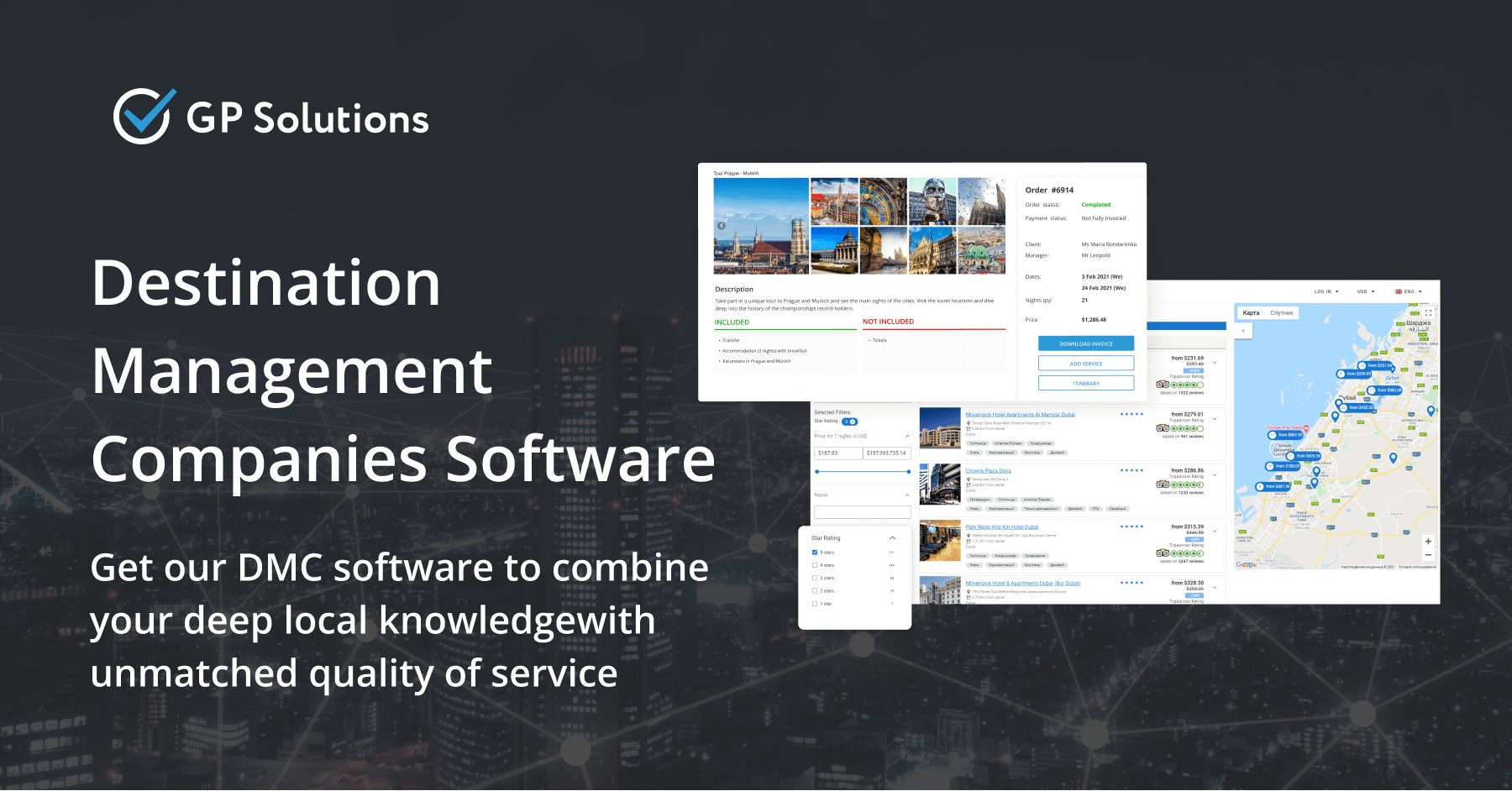Viewport: 1512px width, 791px height.
Task: Click the map fullscreen icon
Action: (x=1429, y=313)
